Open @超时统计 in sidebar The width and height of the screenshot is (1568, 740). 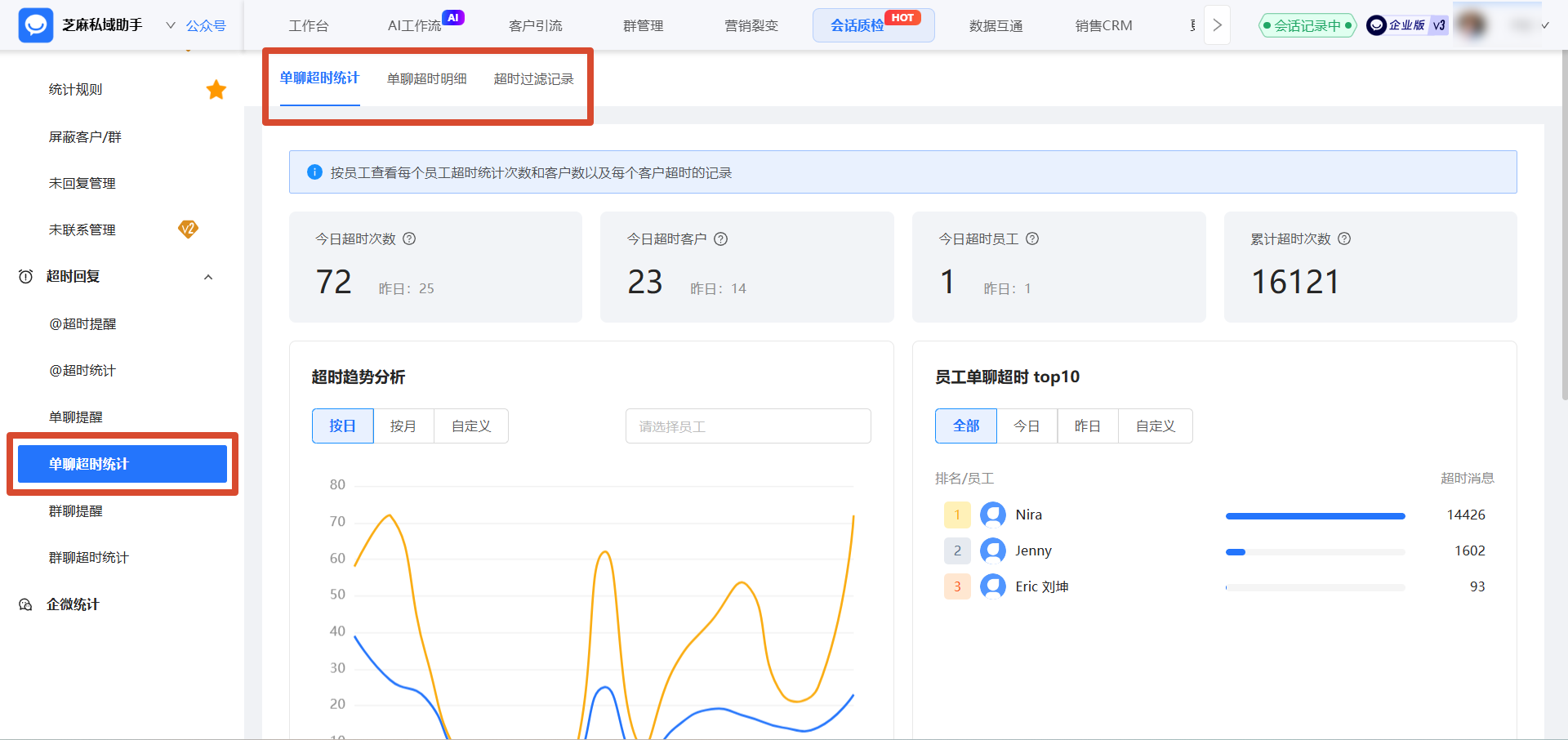pyautogui.click(x=82, y=371)
